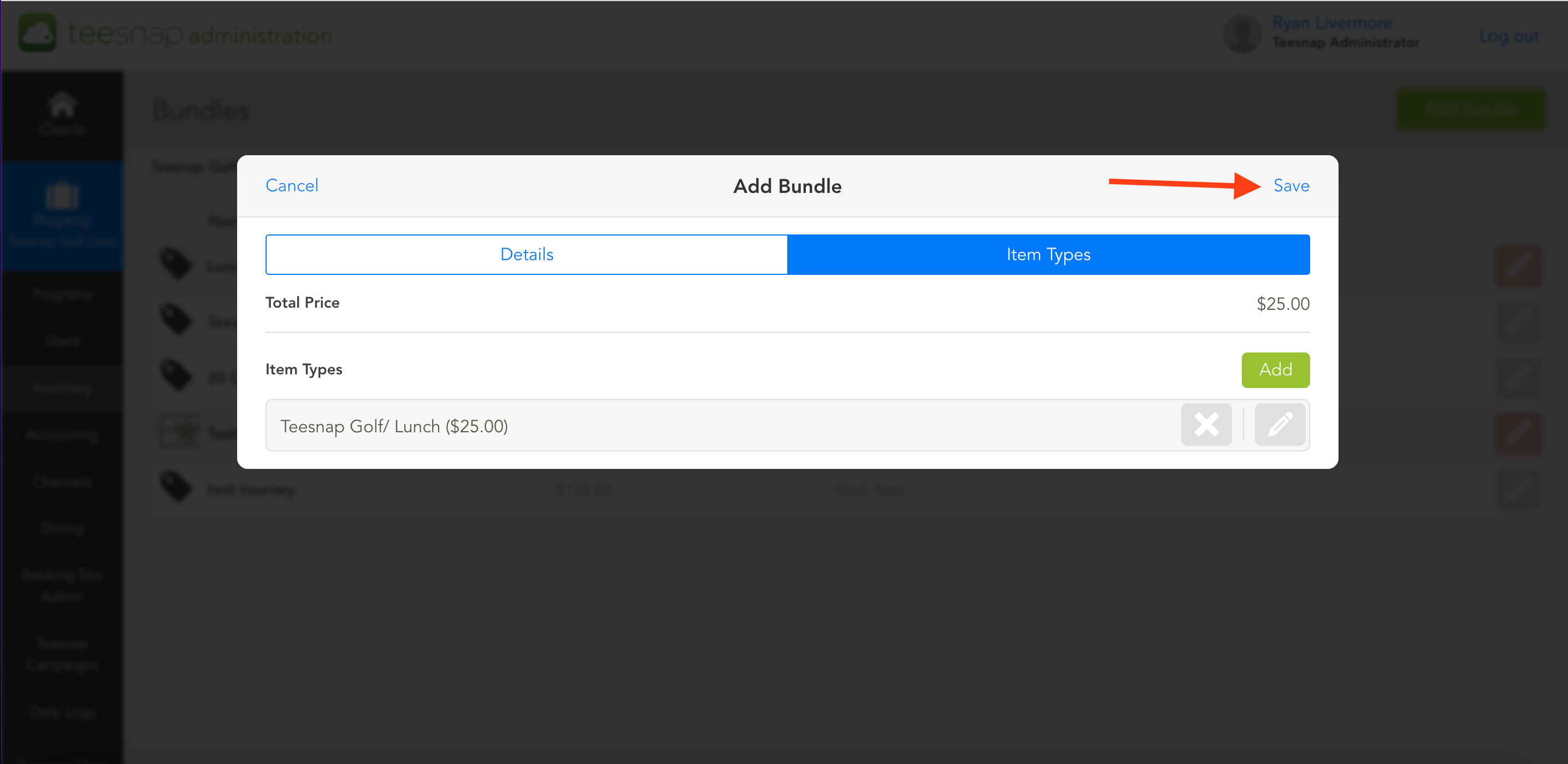Open Teesnap Campaigns in the sidebar
The width and height of the screenshot is (1568, 764).
tap(62, 654)
